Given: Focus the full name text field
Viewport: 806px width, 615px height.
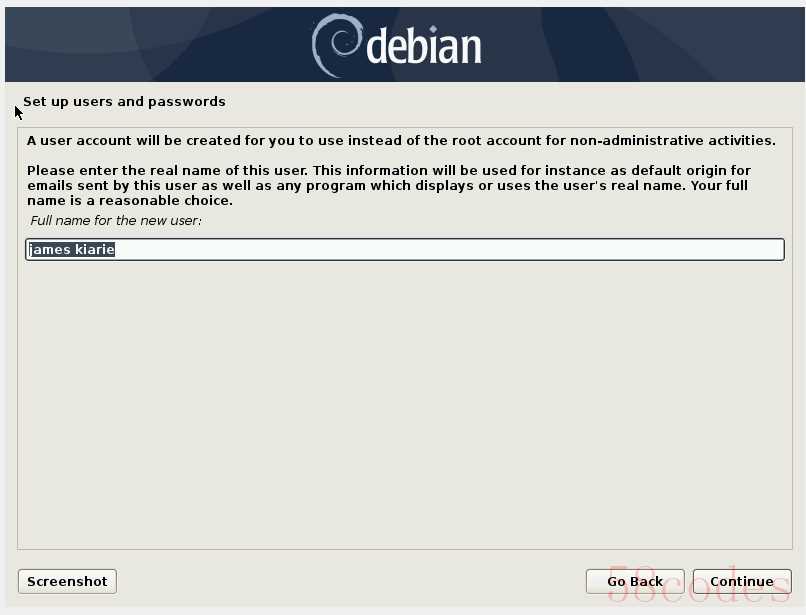Looking at the screenshot, I should 405,249.
